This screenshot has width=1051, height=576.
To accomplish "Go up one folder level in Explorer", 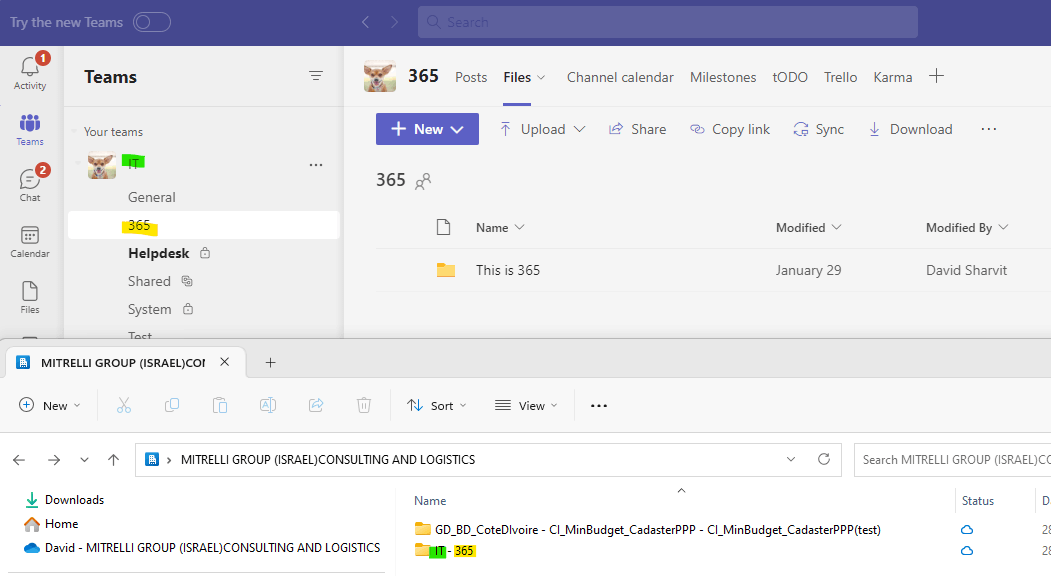I will 113,460.
